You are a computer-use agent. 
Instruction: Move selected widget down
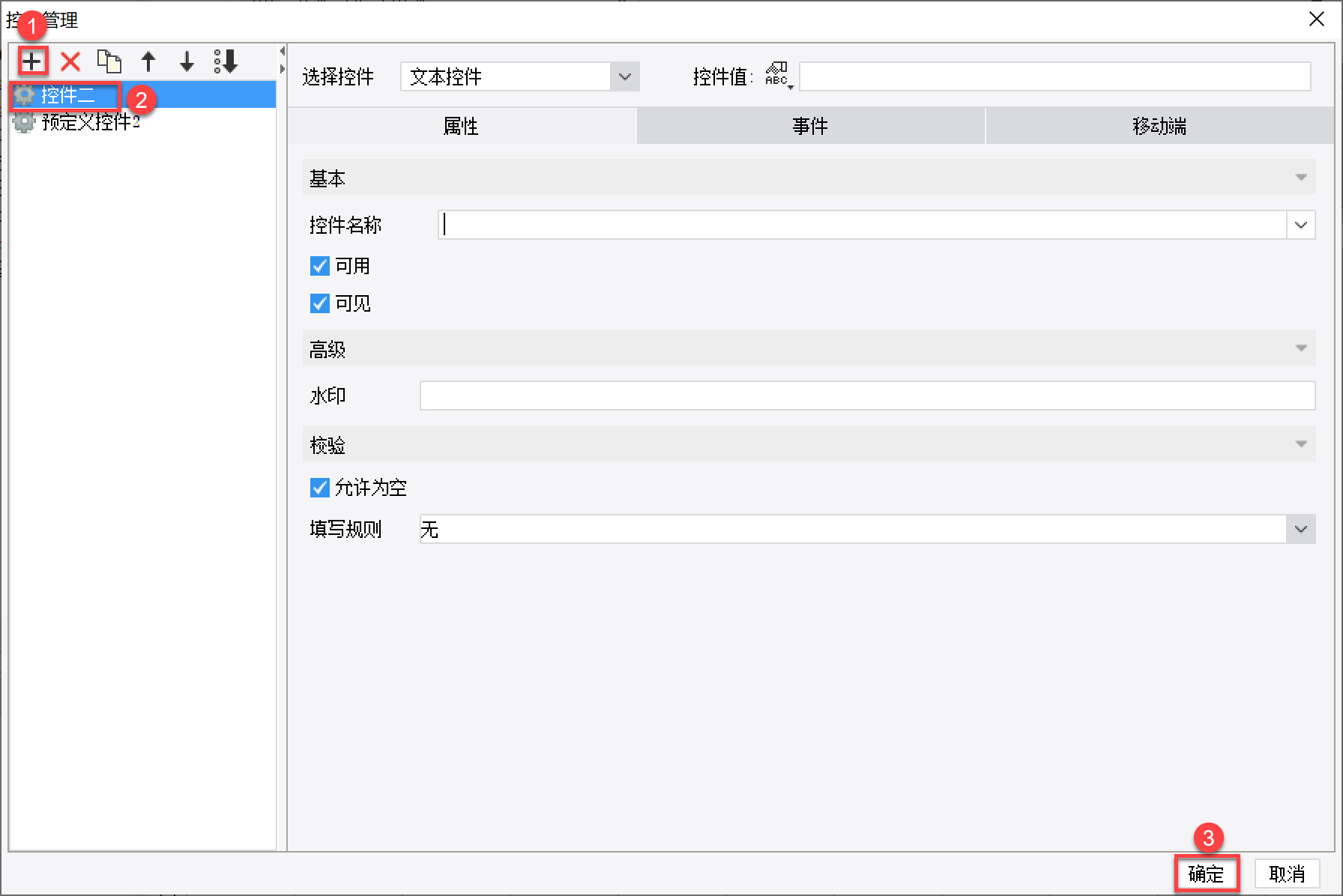pos(187,61)
